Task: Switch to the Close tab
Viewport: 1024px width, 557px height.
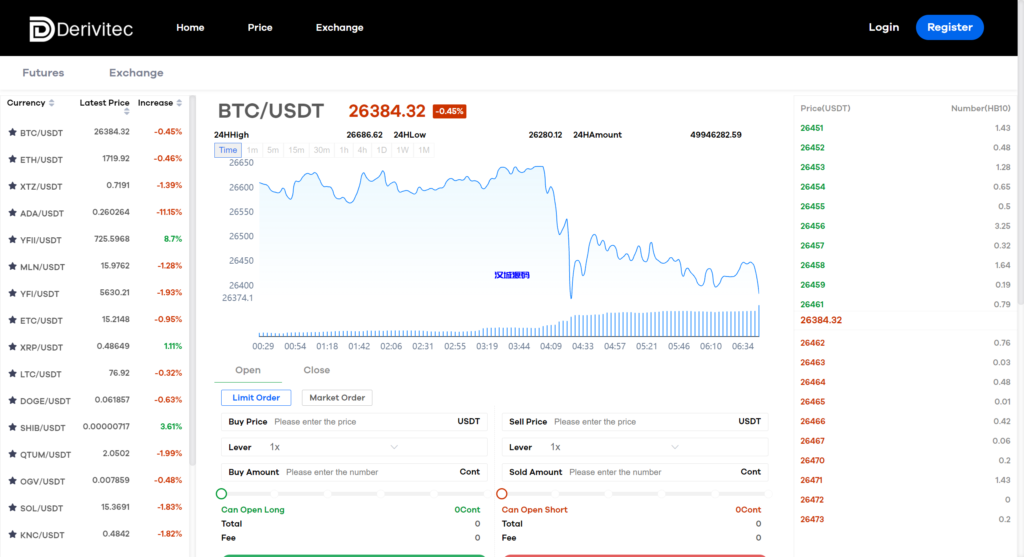Action: tap(316, 370)
